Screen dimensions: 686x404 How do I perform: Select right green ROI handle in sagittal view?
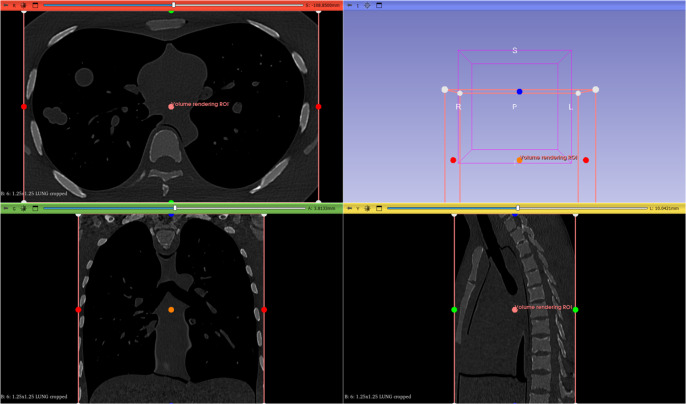point(575,309)
